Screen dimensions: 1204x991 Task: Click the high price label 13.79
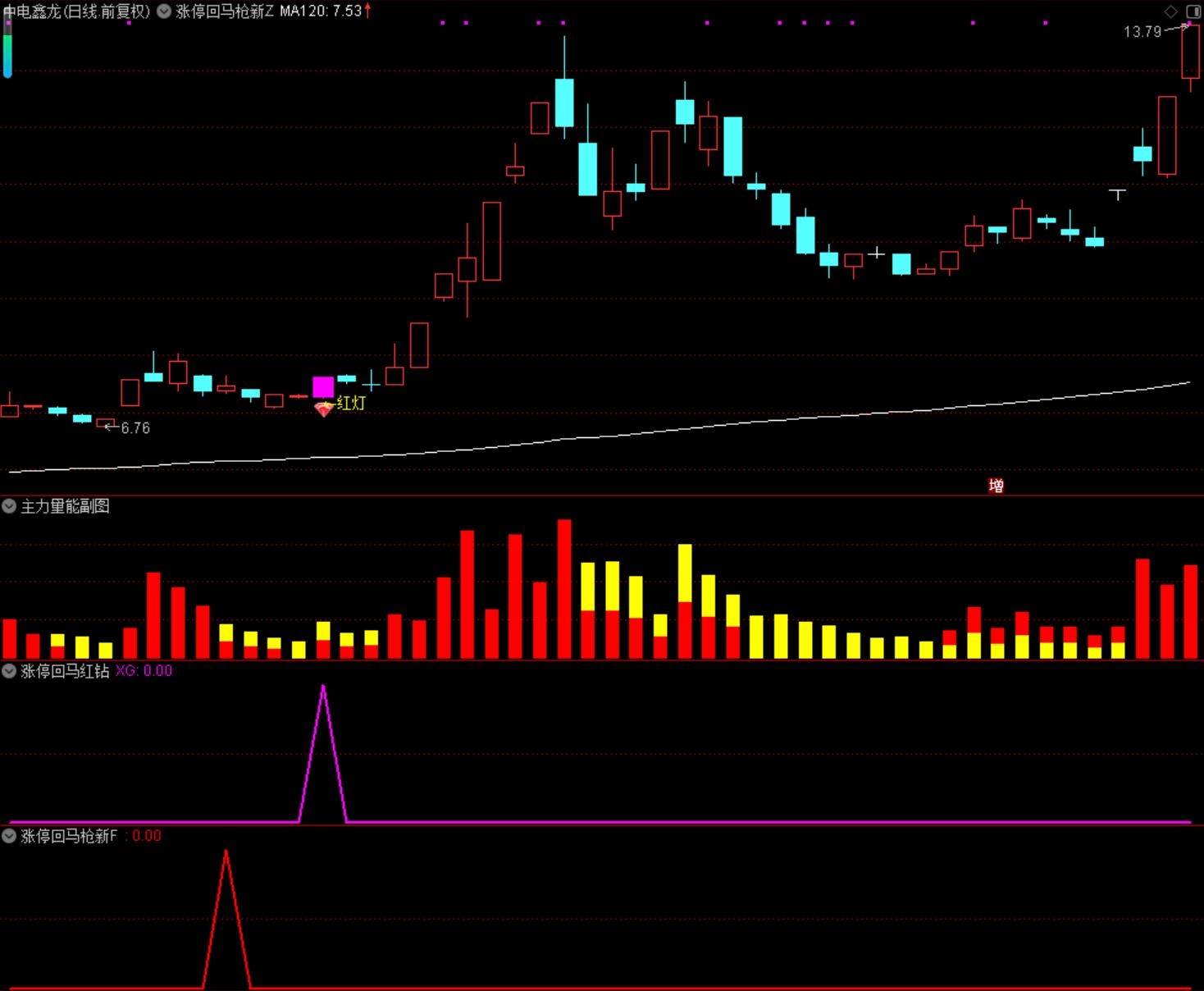[1142, 32]
